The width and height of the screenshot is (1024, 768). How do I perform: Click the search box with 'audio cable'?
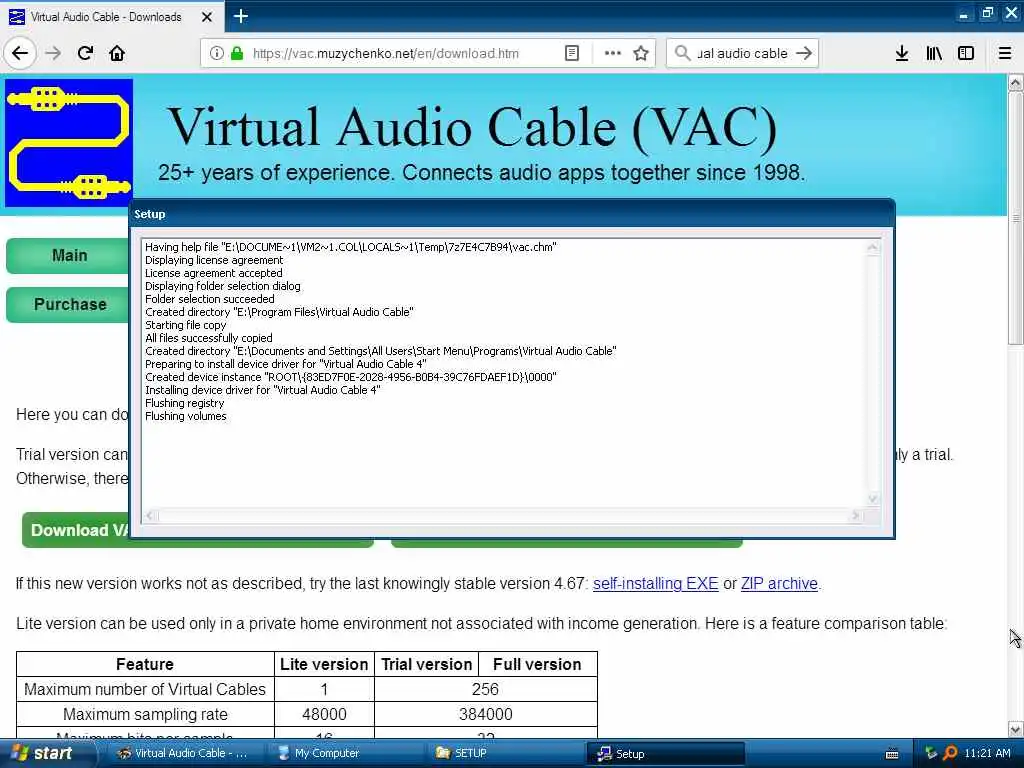(743, 53)
